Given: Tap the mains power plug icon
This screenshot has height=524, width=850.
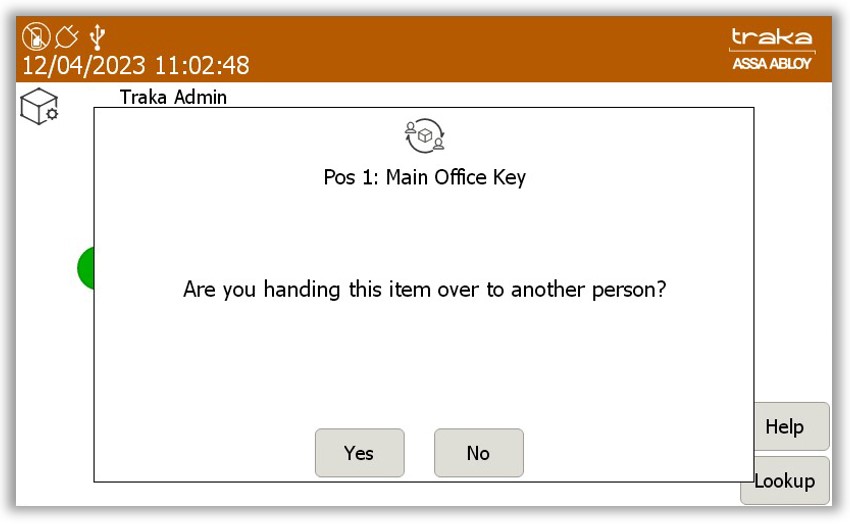Looking at the screenshot, I should (67, 37).
